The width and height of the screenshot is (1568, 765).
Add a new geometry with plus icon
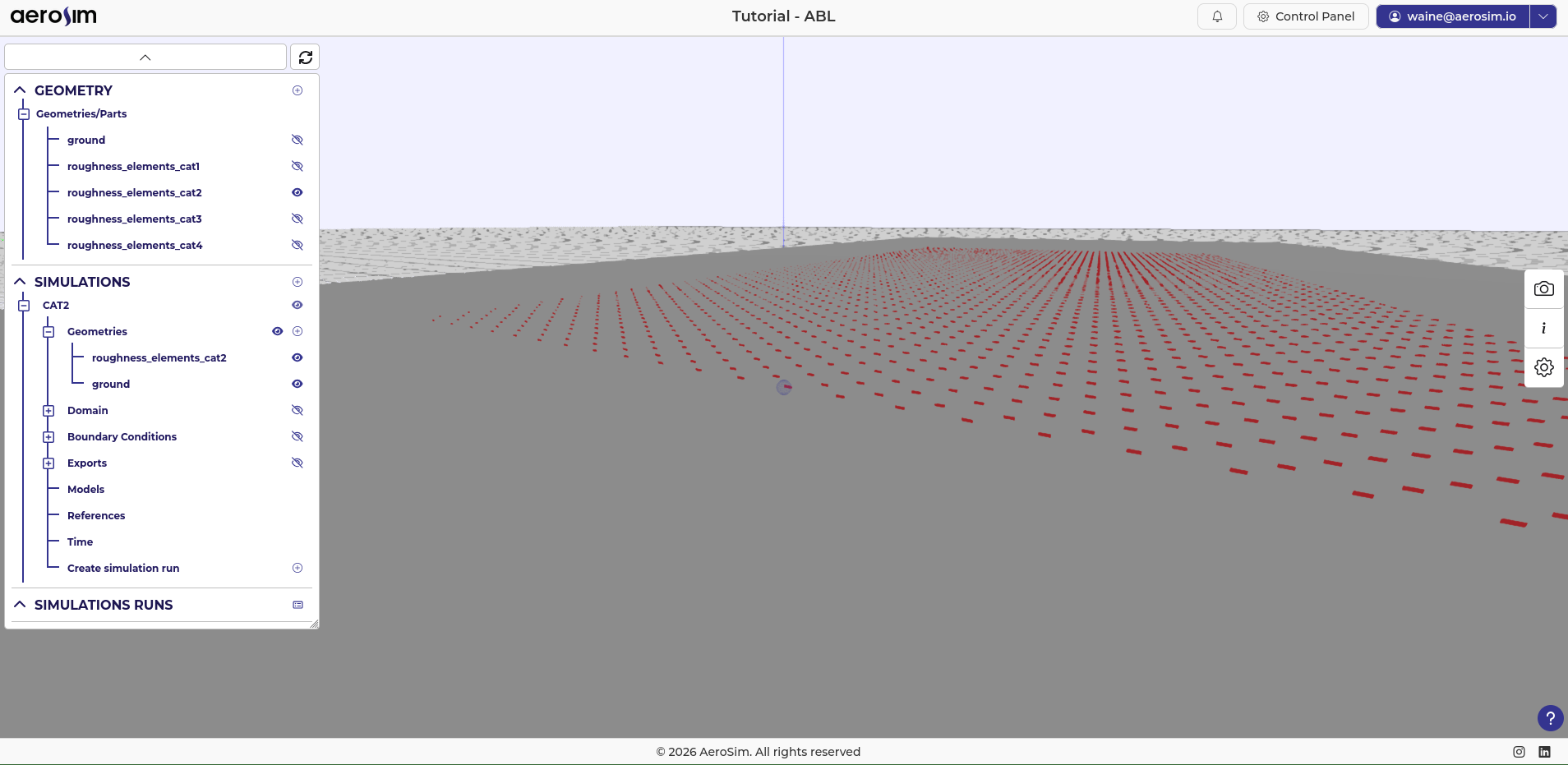point(297,90)
